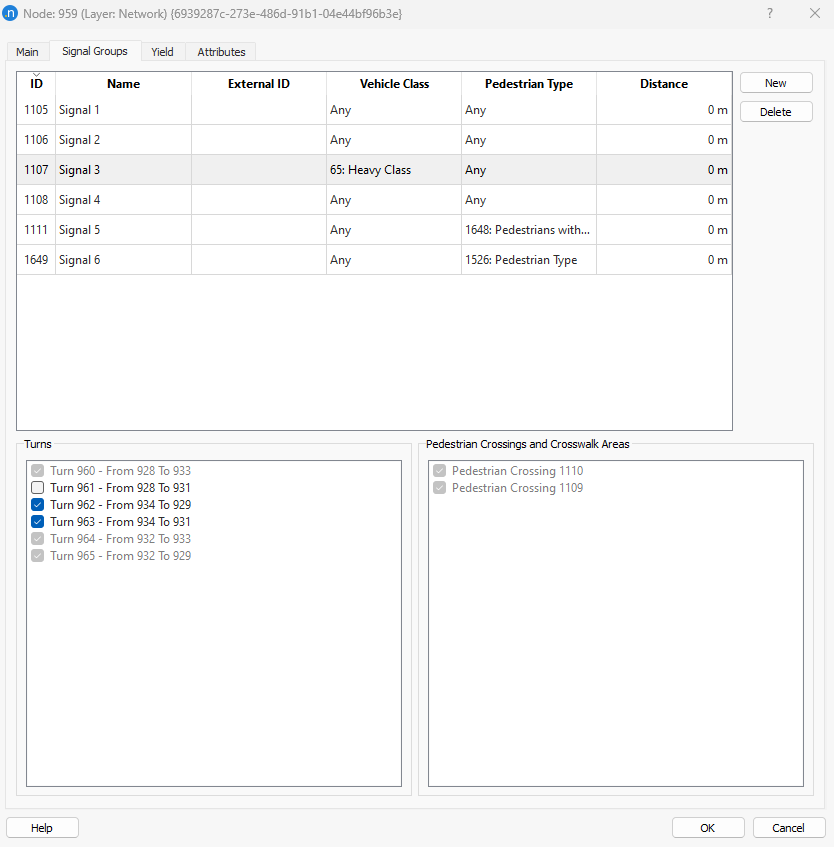The width and height of the screenshot is (834, 847).
Task: Click the Pedestrian Type cell of Signal 6
Action: [526, 259]
